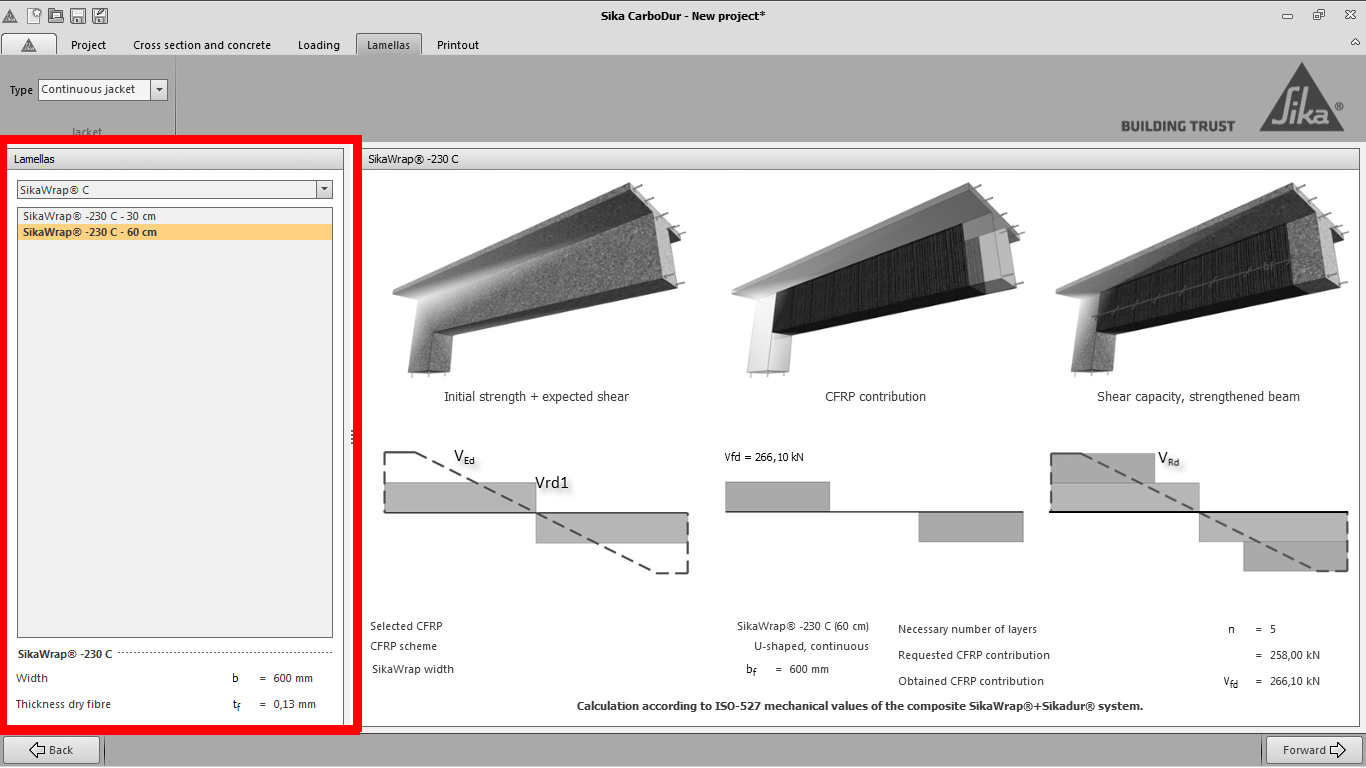Save the current project
This screenshot has height=768, width=1366.
pyautogui.click(x=78, y=16)
